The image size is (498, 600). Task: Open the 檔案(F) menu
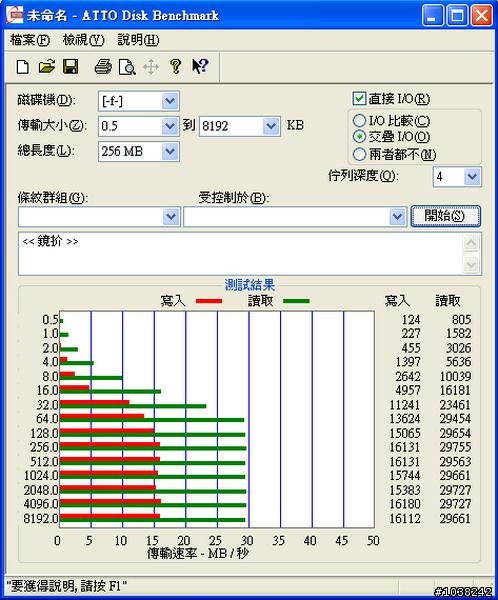click(29, 40)
